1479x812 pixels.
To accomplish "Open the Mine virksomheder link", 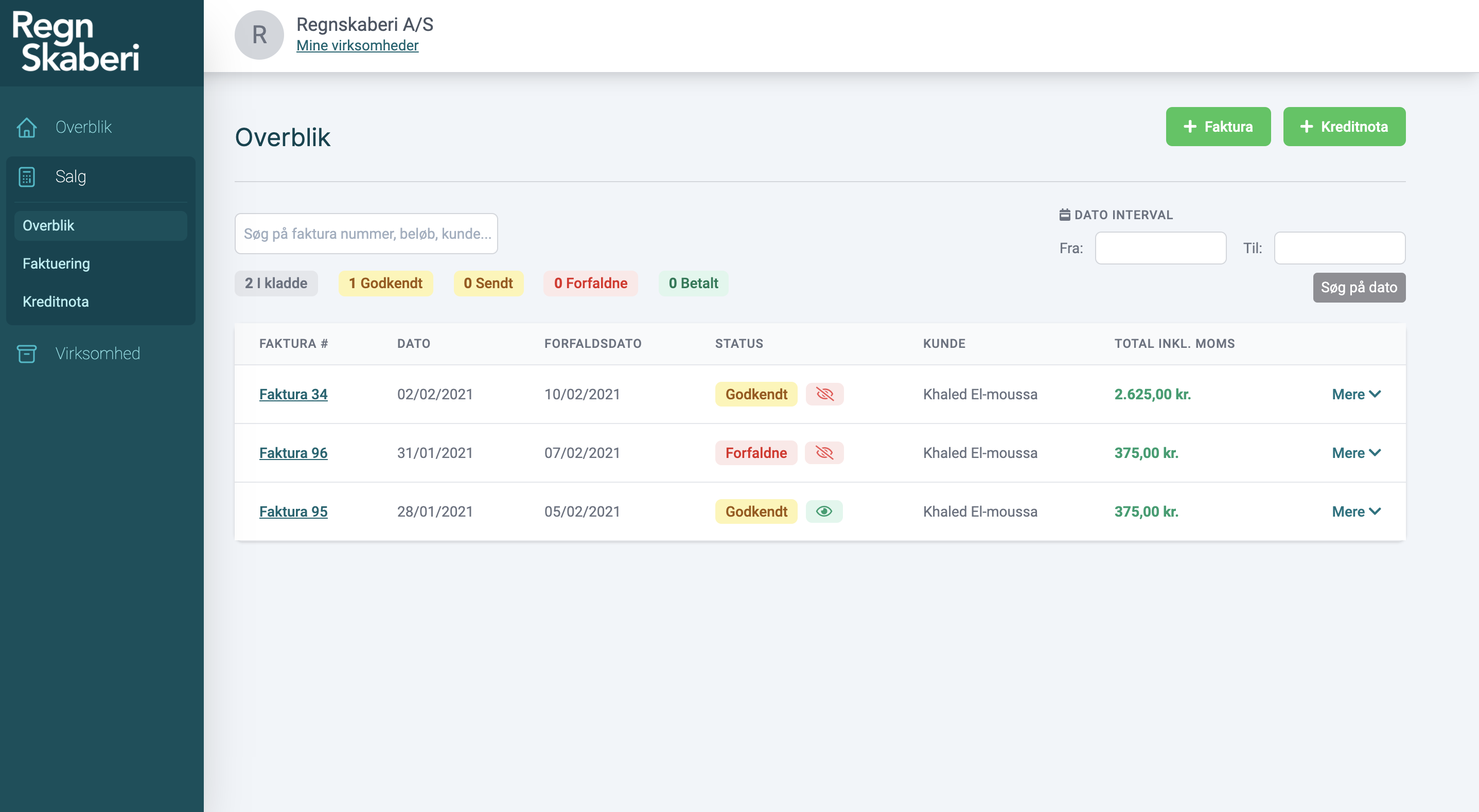I will 357,45.
